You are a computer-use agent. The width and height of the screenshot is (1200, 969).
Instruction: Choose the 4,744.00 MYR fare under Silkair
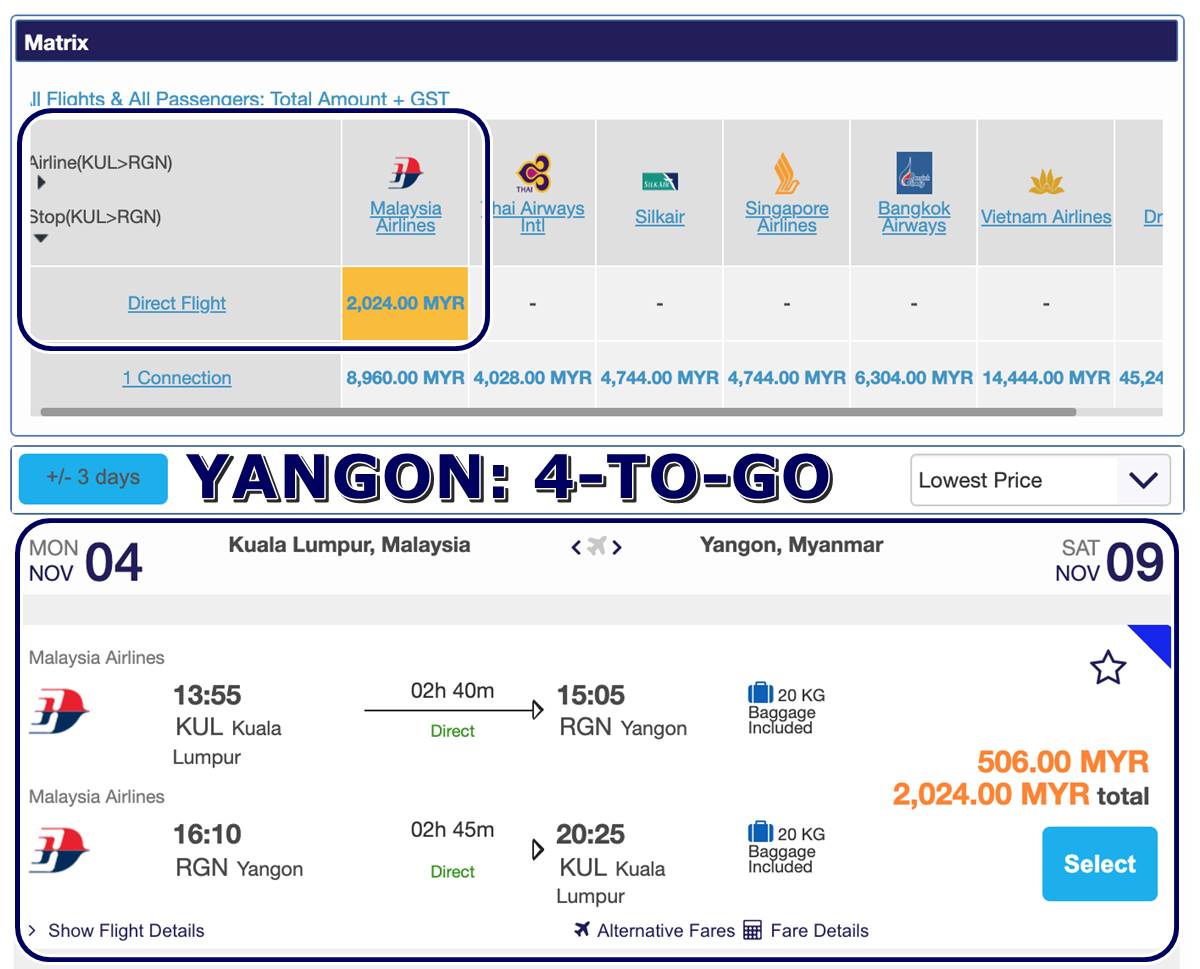pyautogui.click(x=660, y=378)
